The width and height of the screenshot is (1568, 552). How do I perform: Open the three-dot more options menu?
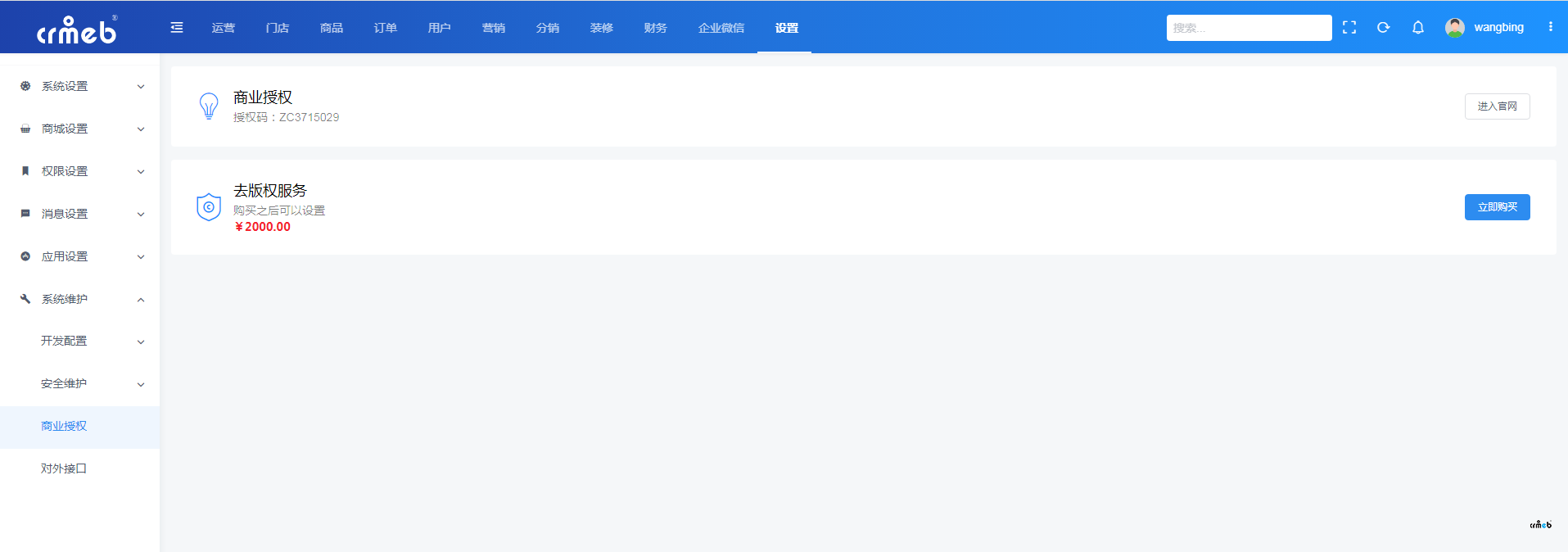pos(1550,27)
